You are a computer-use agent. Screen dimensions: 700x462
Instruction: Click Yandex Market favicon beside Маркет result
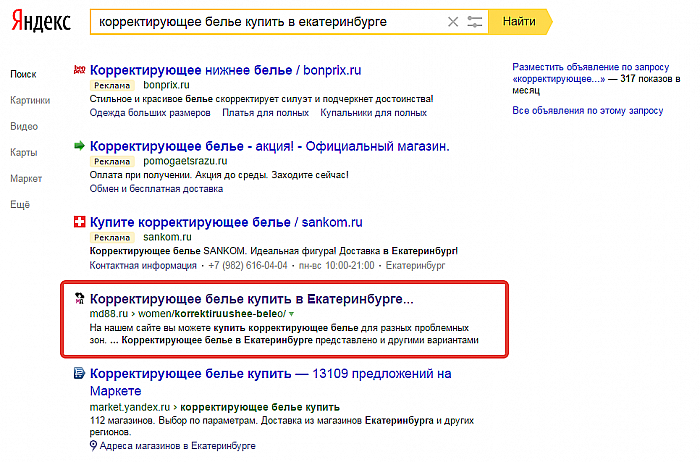(x=79, y=373)
